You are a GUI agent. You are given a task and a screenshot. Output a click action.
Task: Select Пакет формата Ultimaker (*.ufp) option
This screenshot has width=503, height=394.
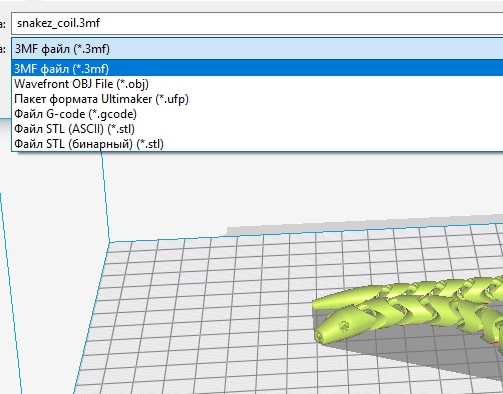[x=258, y=99]
